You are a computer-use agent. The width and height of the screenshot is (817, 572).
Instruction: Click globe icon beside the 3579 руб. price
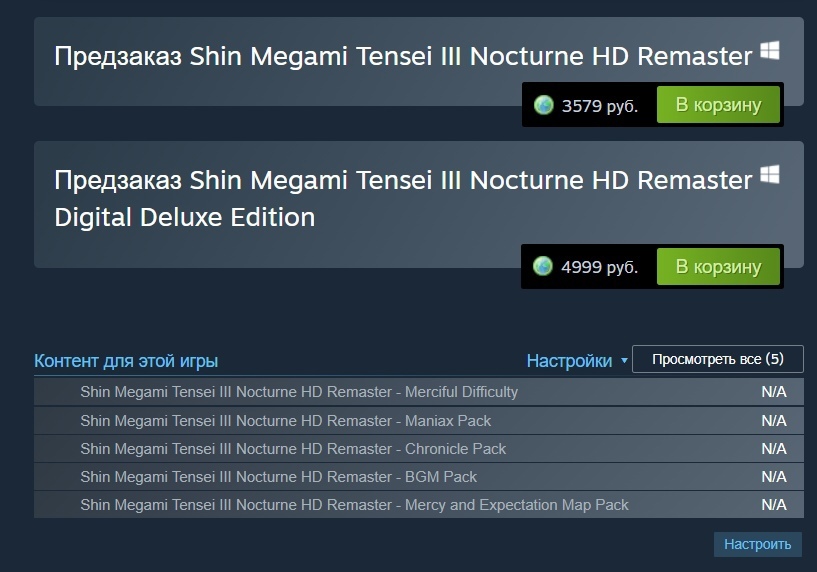543,105
